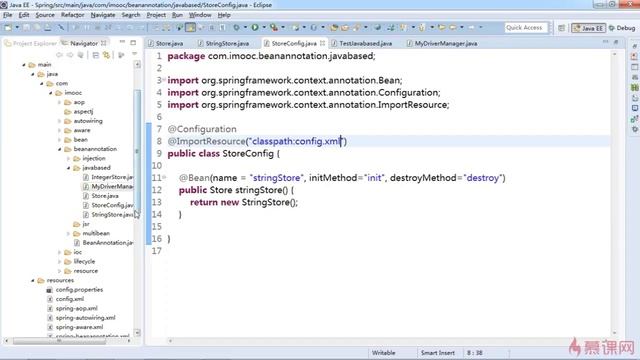Open the File menu
The width and height of the screenshot is (640, 360).
pyautogui.click(x=7, y=15)
